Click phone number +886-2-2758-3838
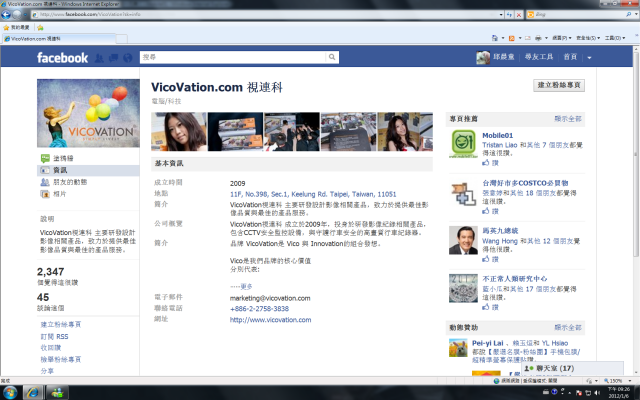640x400 pixels. click(259, 309)
